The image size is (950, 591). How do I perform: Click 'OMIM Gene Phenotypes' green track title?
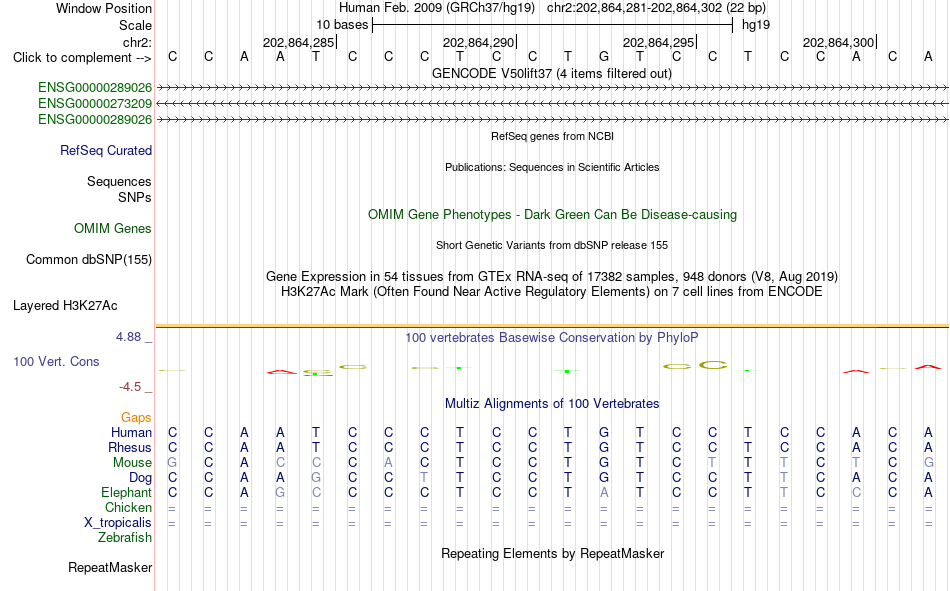[x=552, y=215]
